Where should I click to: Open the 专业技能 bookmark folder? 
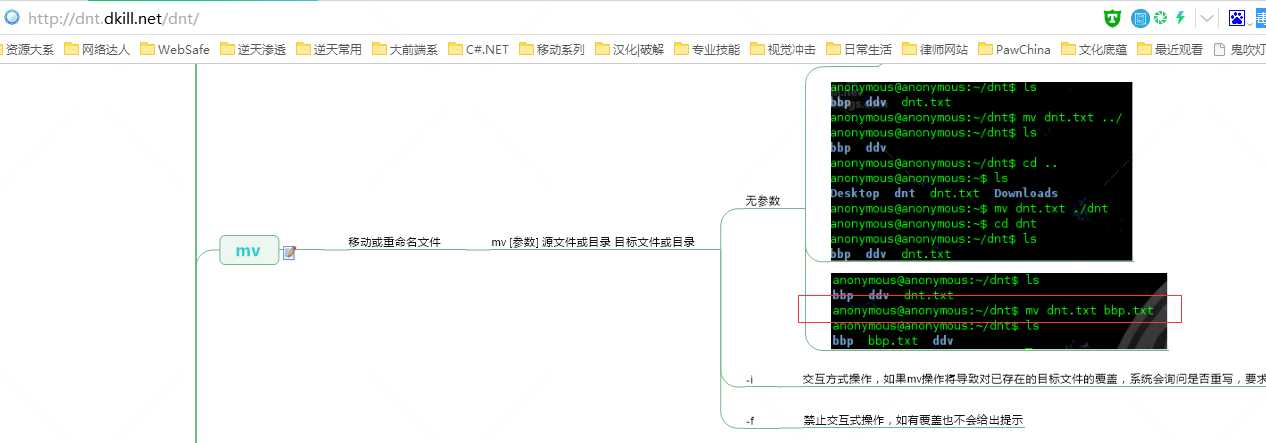(707, 49)
